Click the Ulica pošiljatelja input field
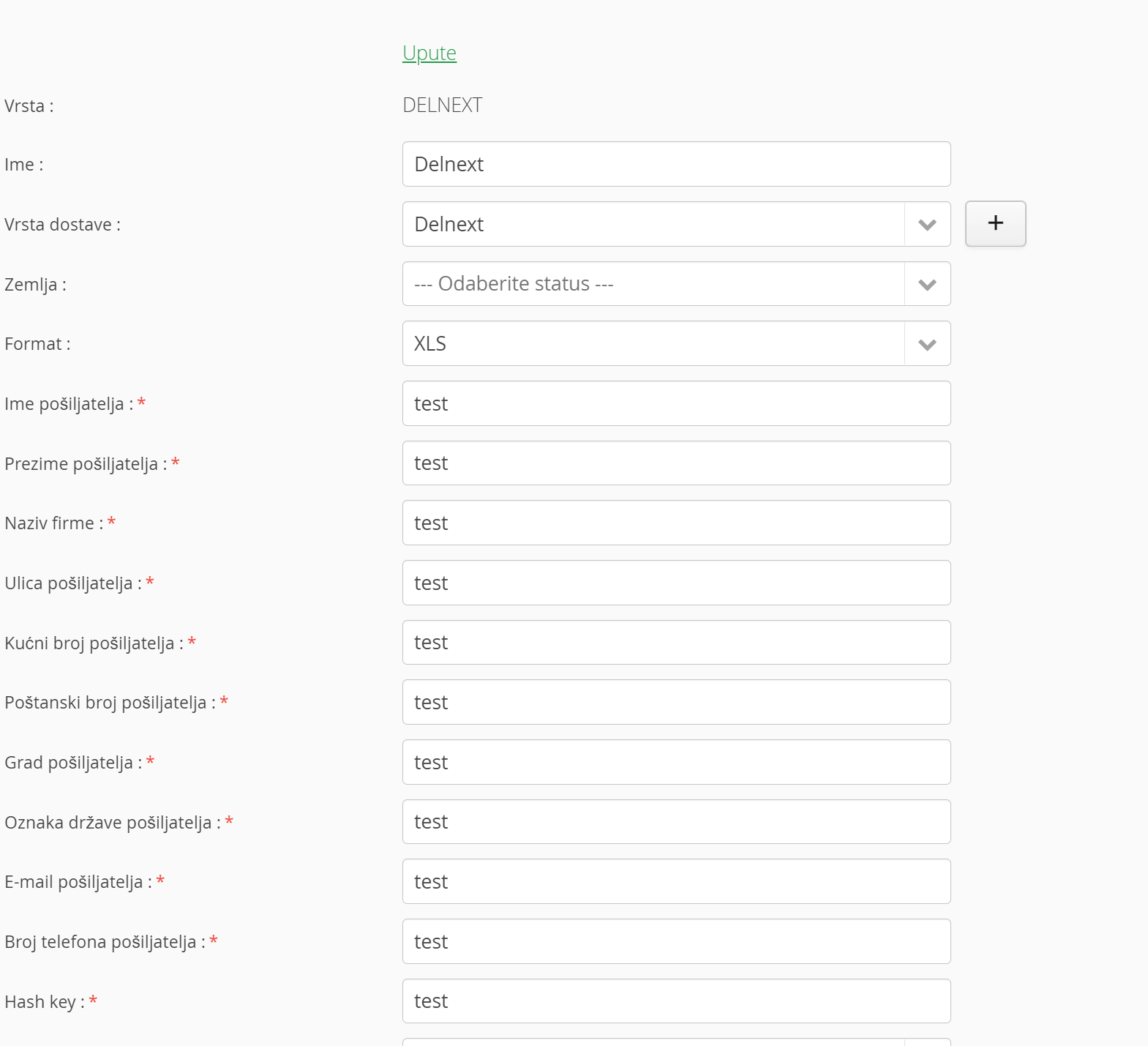The height and width of the screenshot is (1046, 1148). [676, 583]
